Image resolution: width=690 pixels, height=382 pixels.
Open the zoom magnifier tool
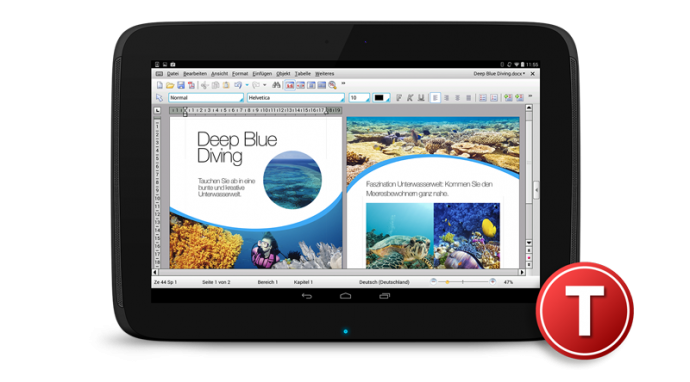333,85
